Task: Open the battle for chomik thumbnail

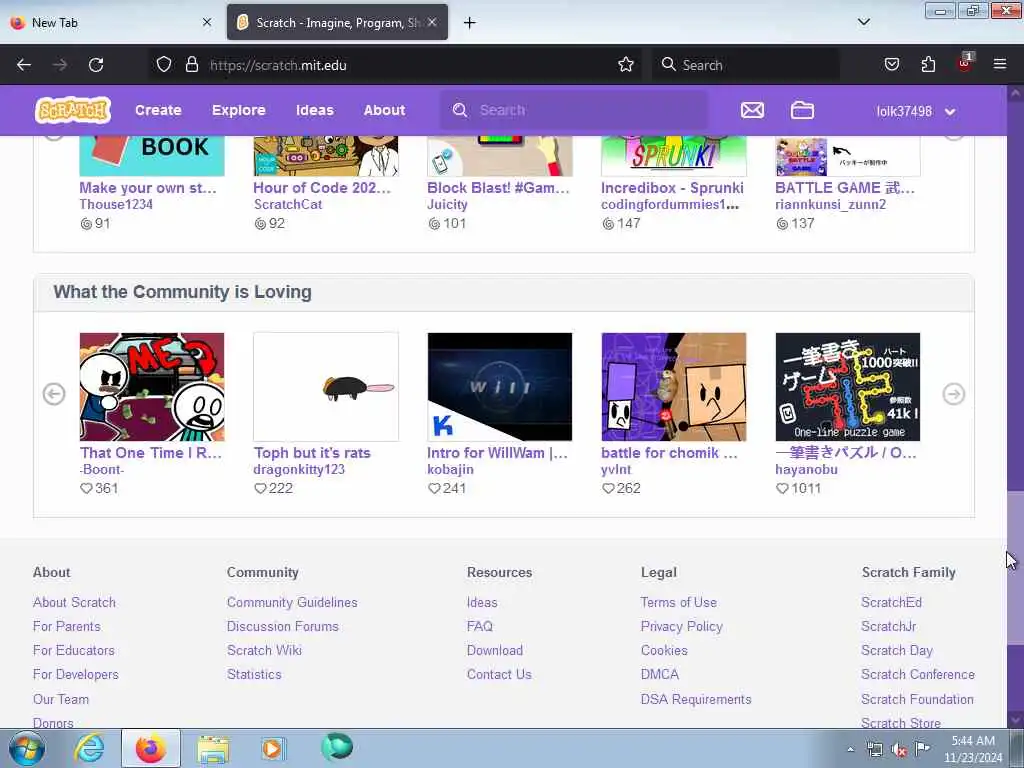Action: pyautogui.click(x=673, y=387)
